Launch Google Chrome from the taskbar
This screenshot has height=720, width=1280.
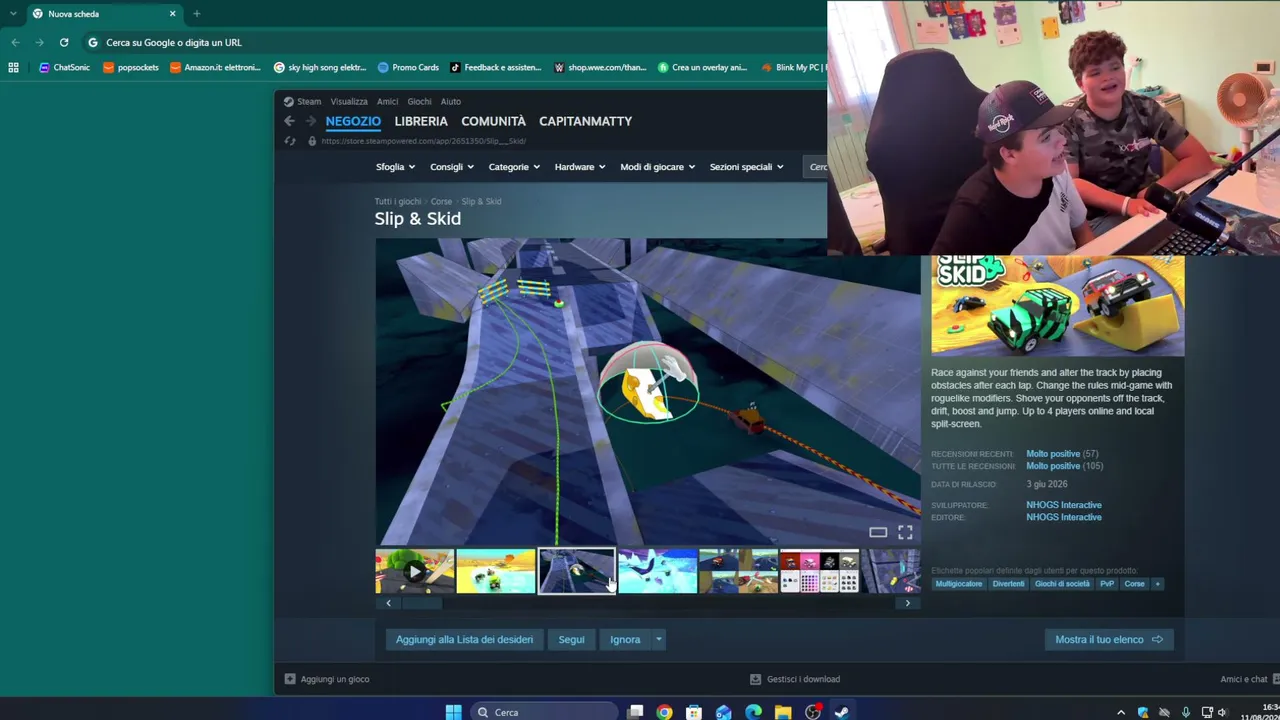(664, 712)
